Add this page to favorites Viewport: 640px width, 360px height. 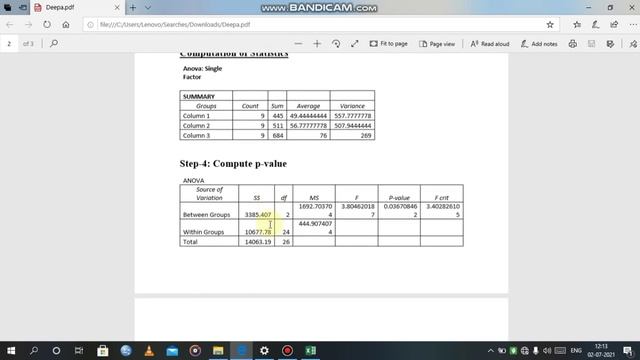coord(550,24)
